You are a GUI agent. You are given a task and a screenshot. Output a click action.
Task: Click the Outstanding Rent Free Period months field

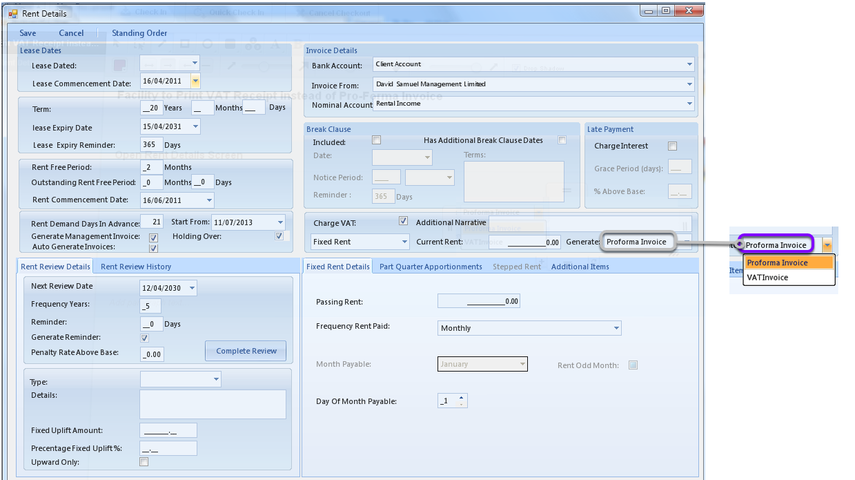[151, 182]
